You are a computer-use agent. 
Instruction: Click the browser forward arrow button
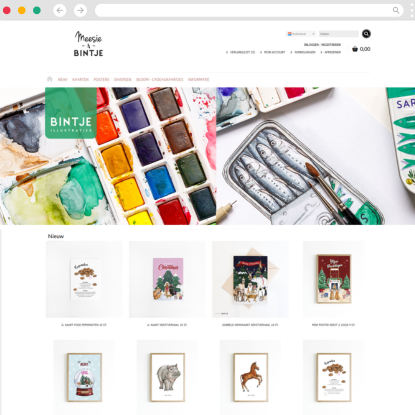pos(80,10)
